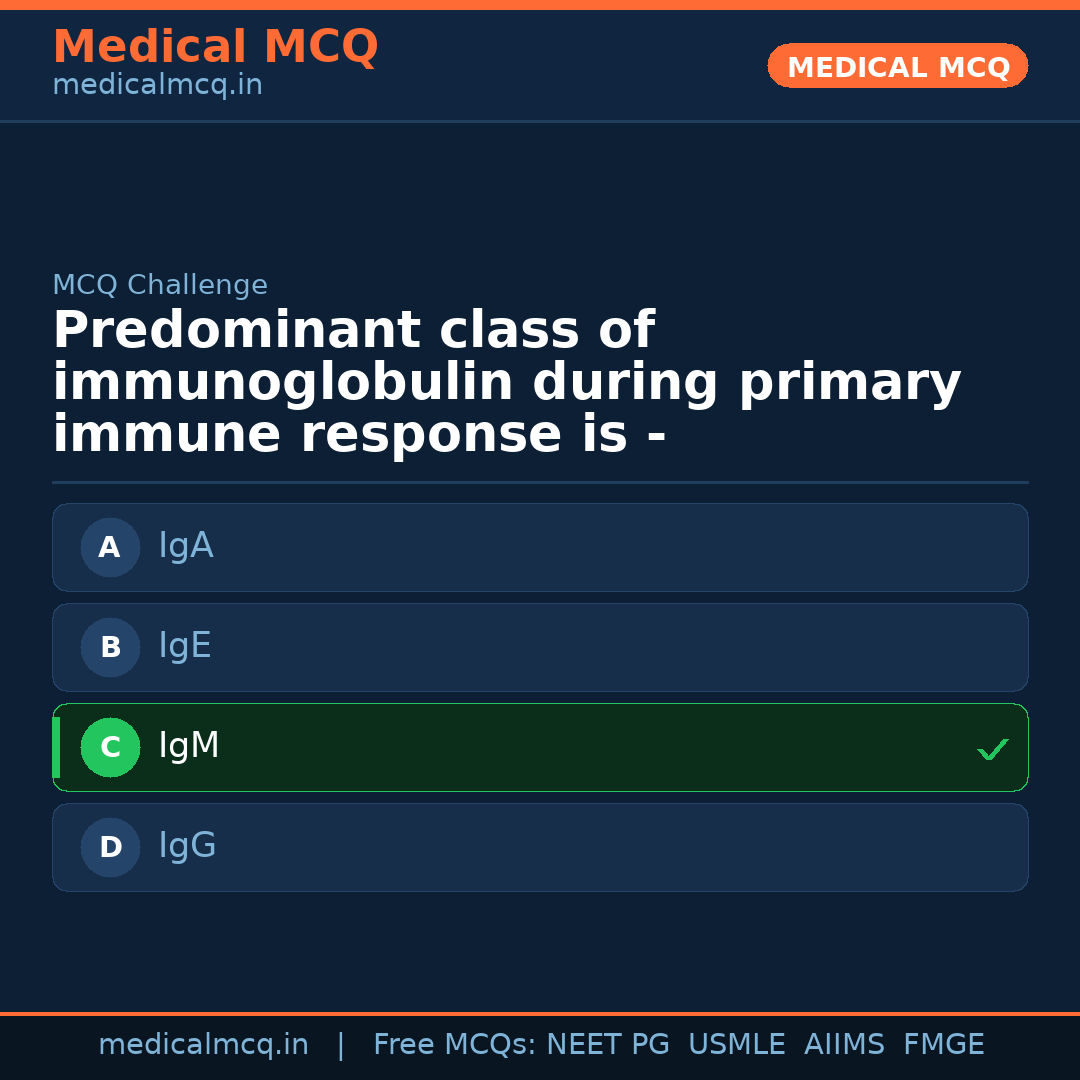Open medicalmcq.in link under the header title
This screenshot has width=1080, height=1080.
pos(157,86)
